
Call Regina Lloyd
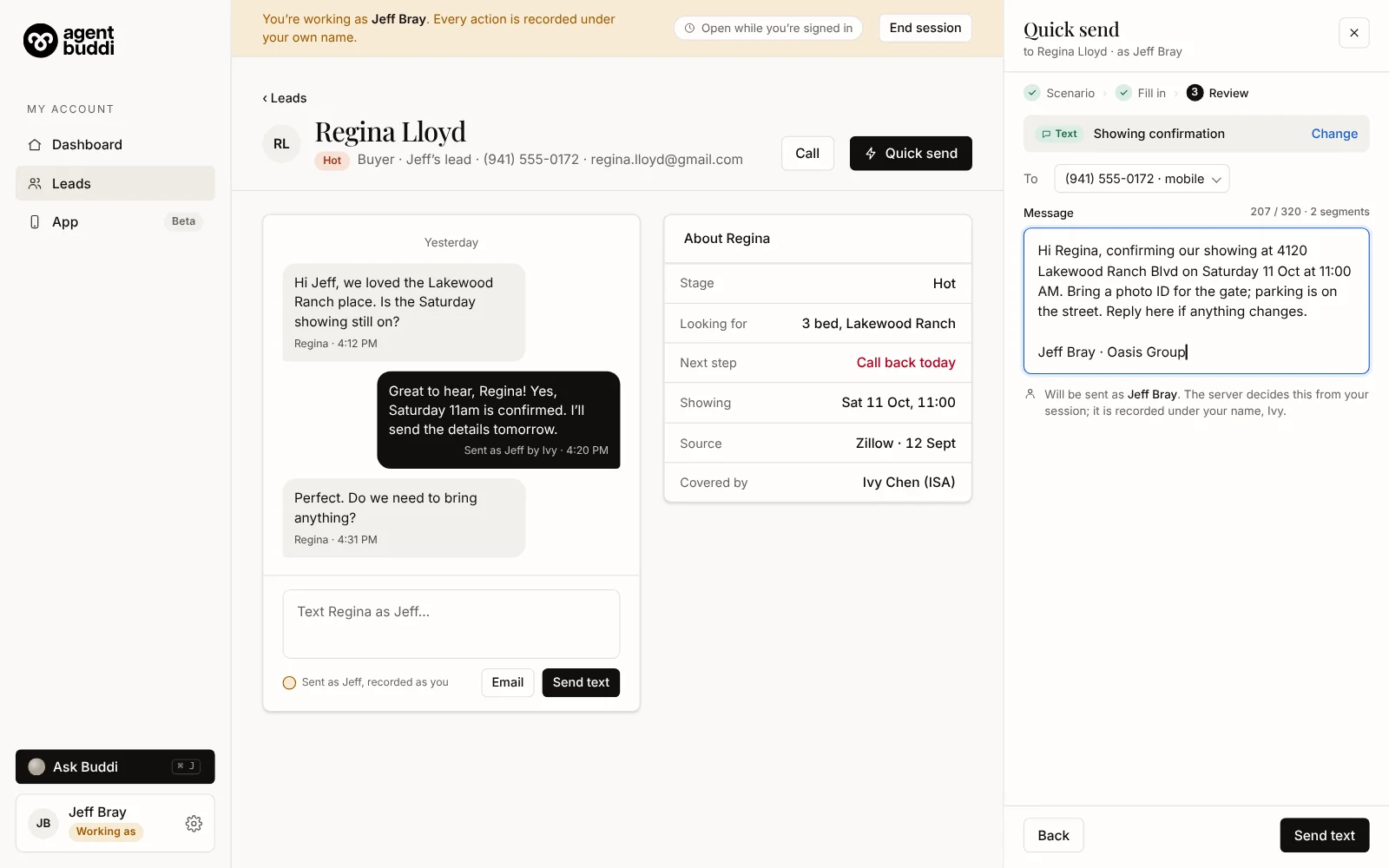(807, 154)
